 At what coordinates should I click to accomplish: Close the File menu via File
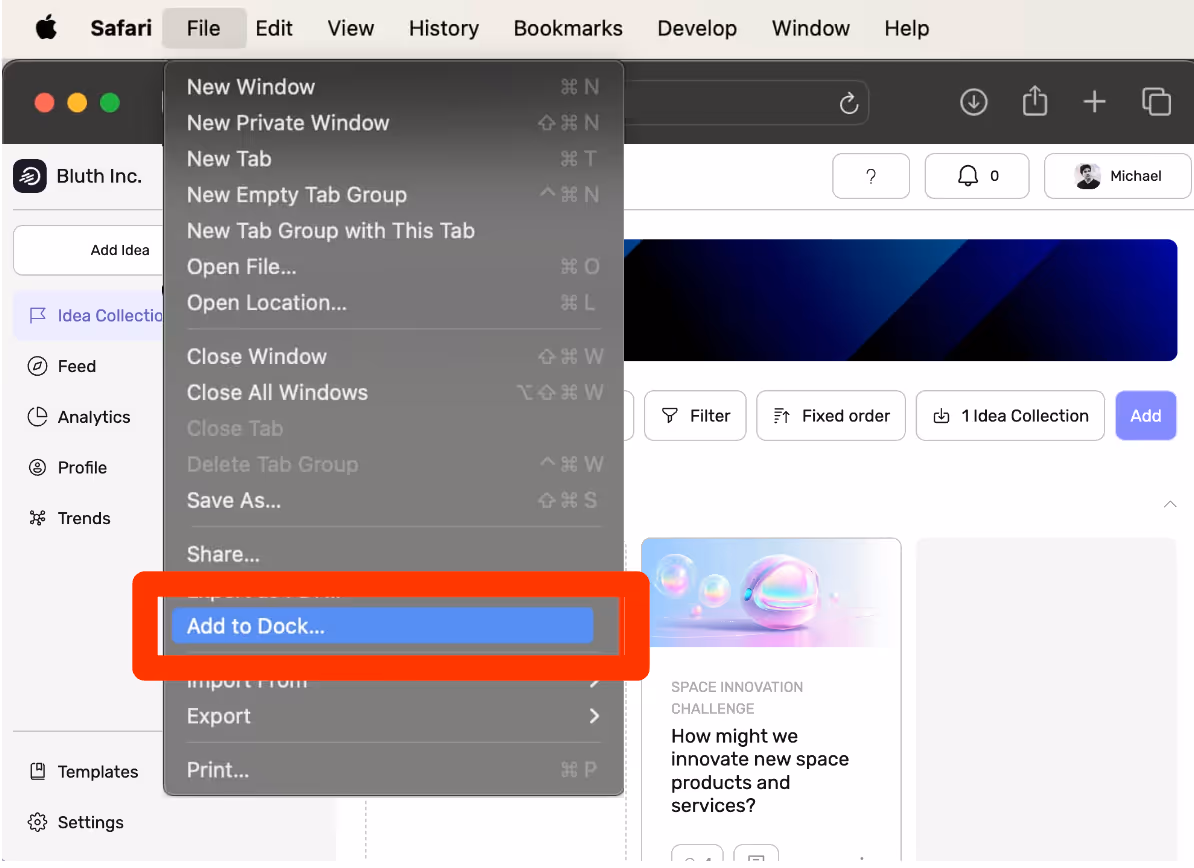coord(203,28)
